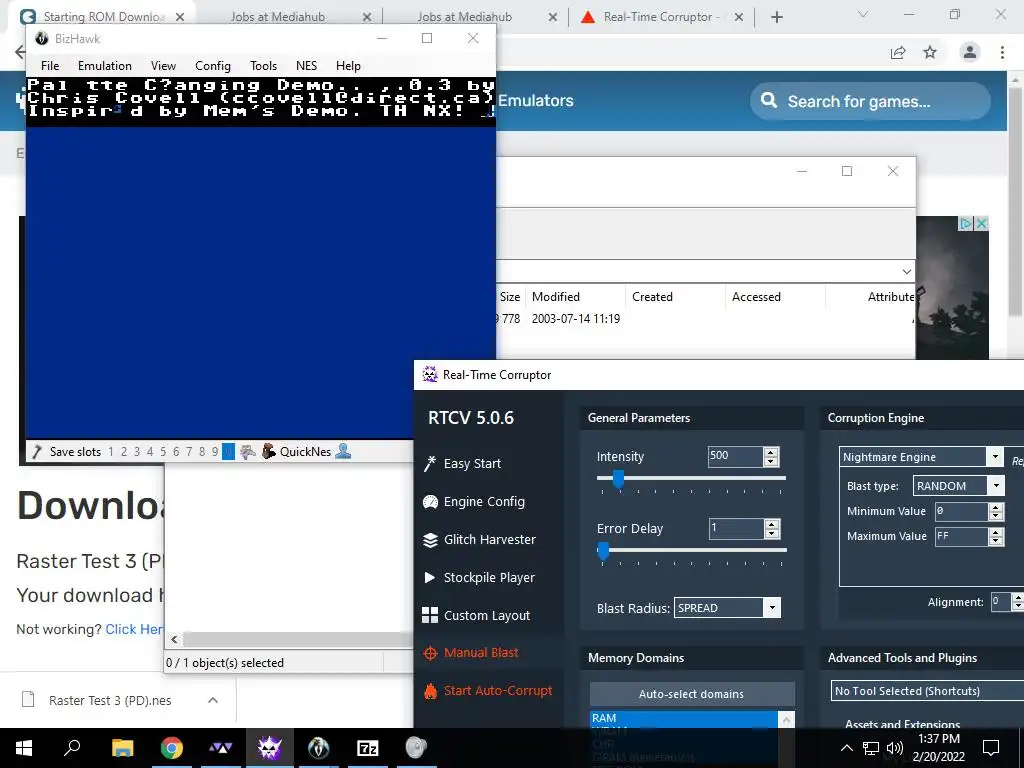
Task: Click the Auto-select domains button
Action: (x=692, y=694)
